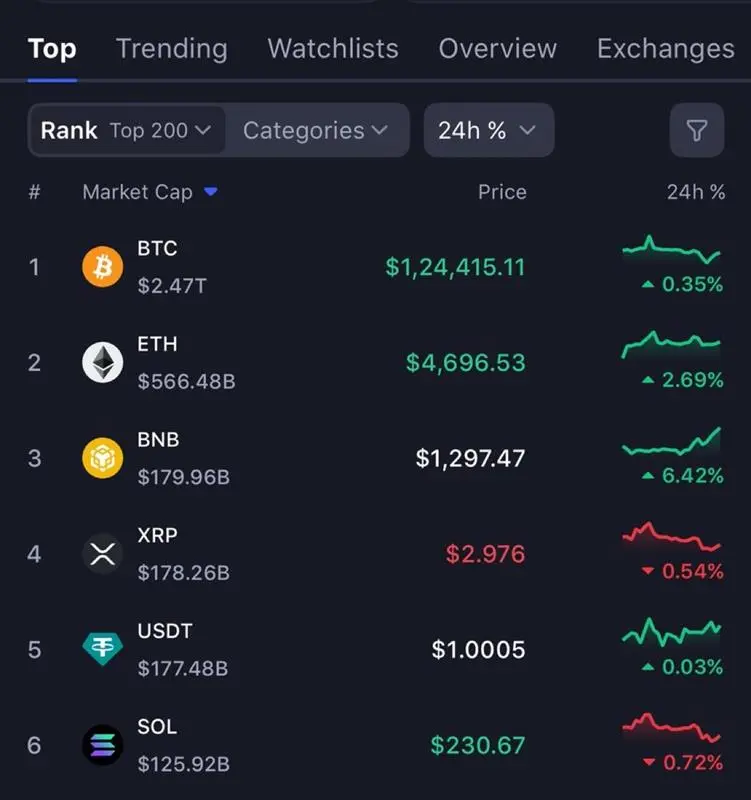The image size is (751, 800).
Task: Click the Ethereum diamond icon
Action: click(x=102, y=362)
